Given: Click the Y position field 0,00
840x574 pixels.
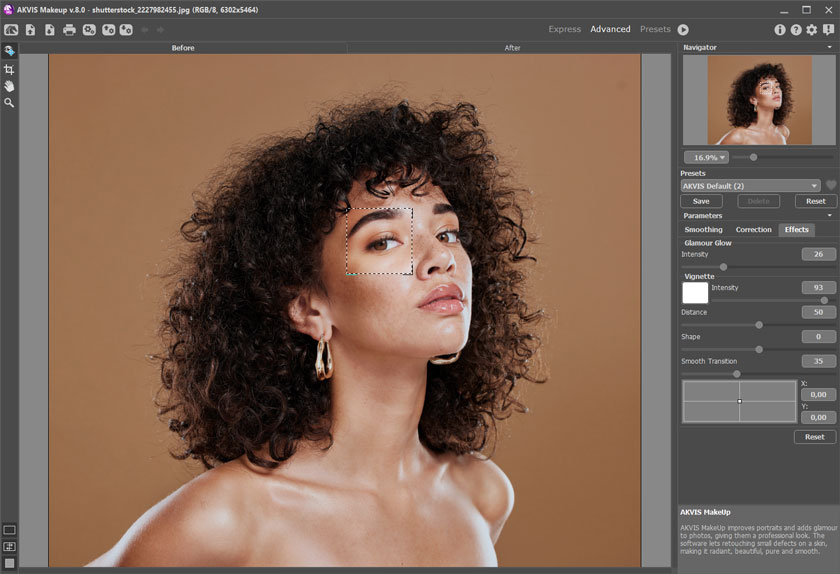Looking at the screenshot, I should coord(818,417).
